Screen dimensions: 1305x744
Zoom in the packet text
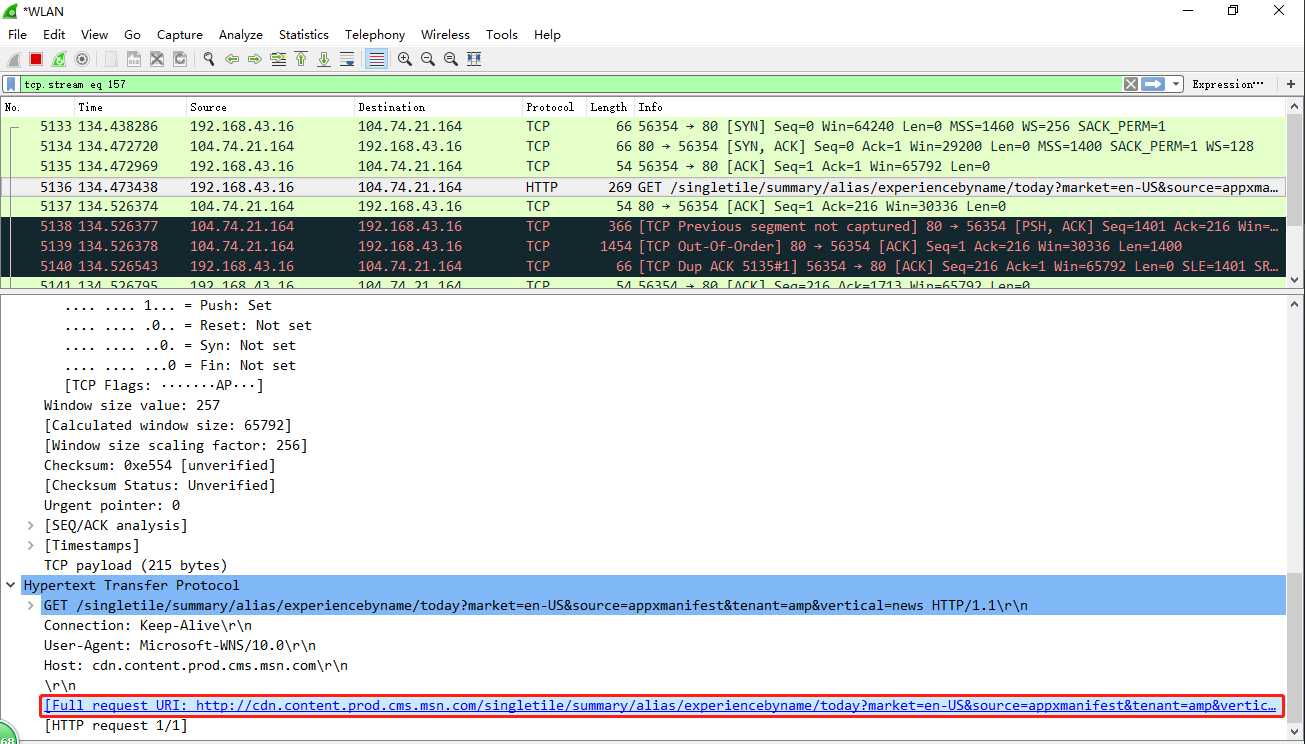point(404,59)
